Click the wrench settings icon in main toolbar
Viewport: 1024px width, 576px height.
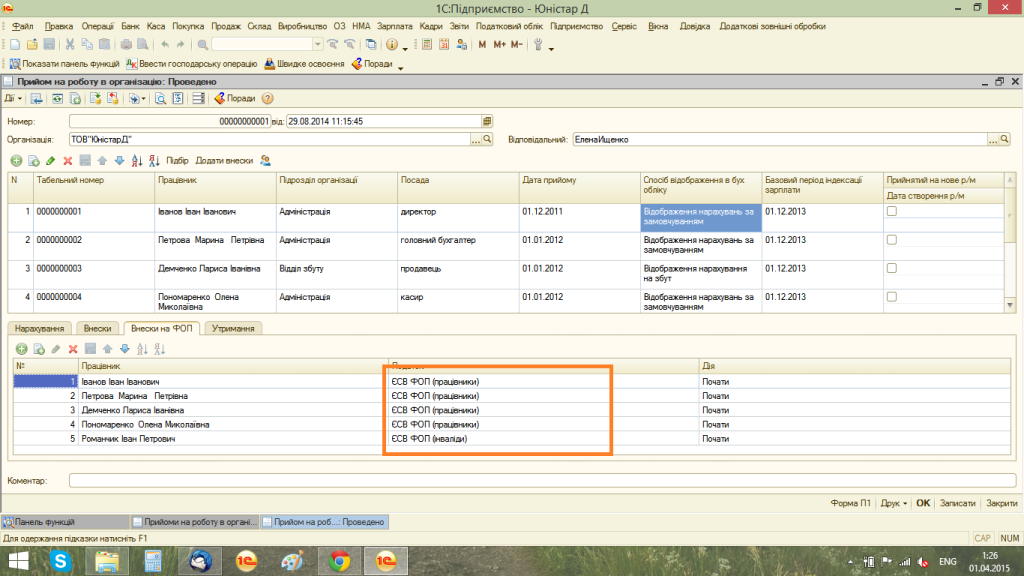[x=538, y=44]
